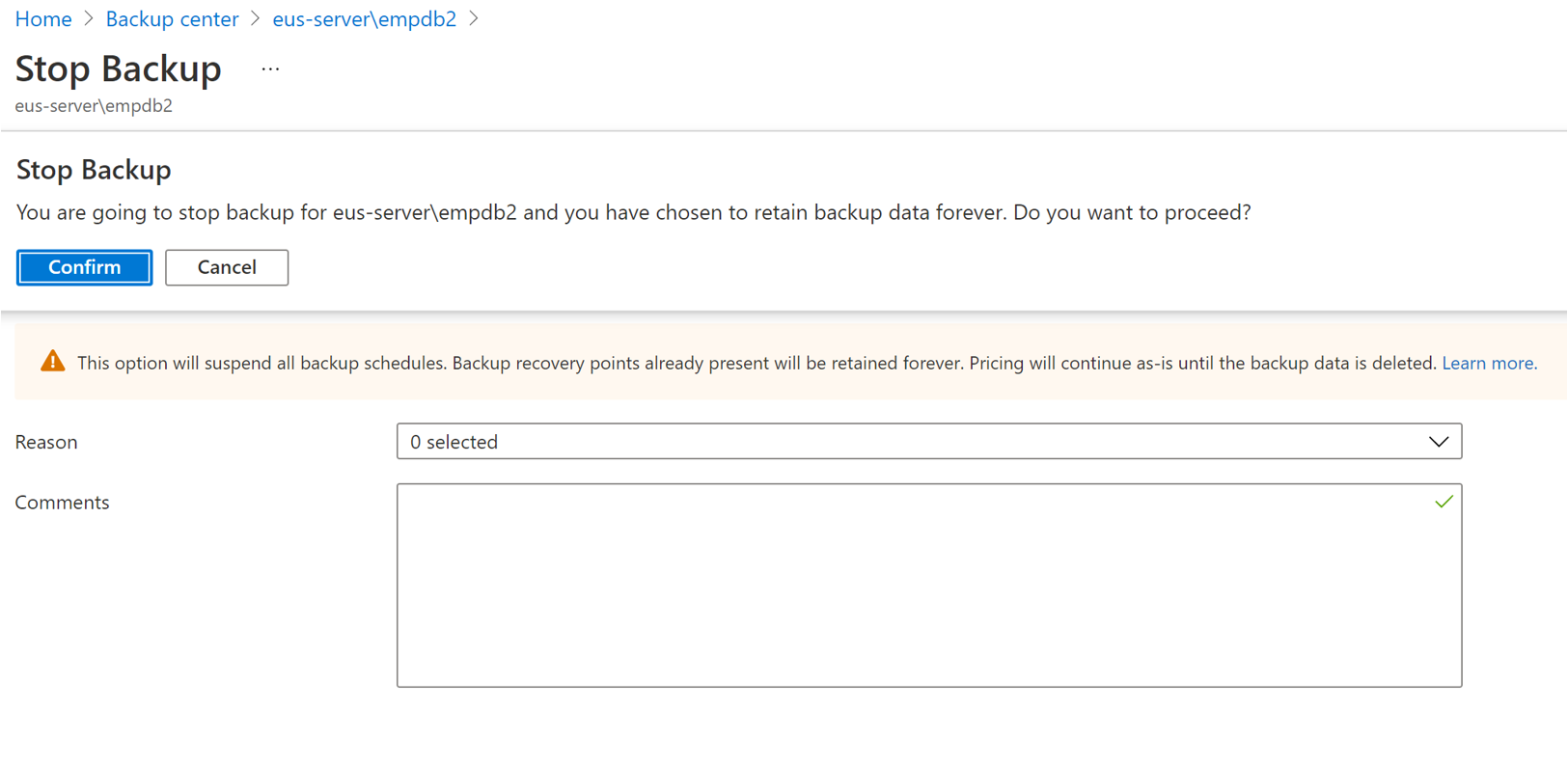Viewport: 1568px width, 764px height.
Task: Click Confirm to stop backup
Action: pos(84,267)
